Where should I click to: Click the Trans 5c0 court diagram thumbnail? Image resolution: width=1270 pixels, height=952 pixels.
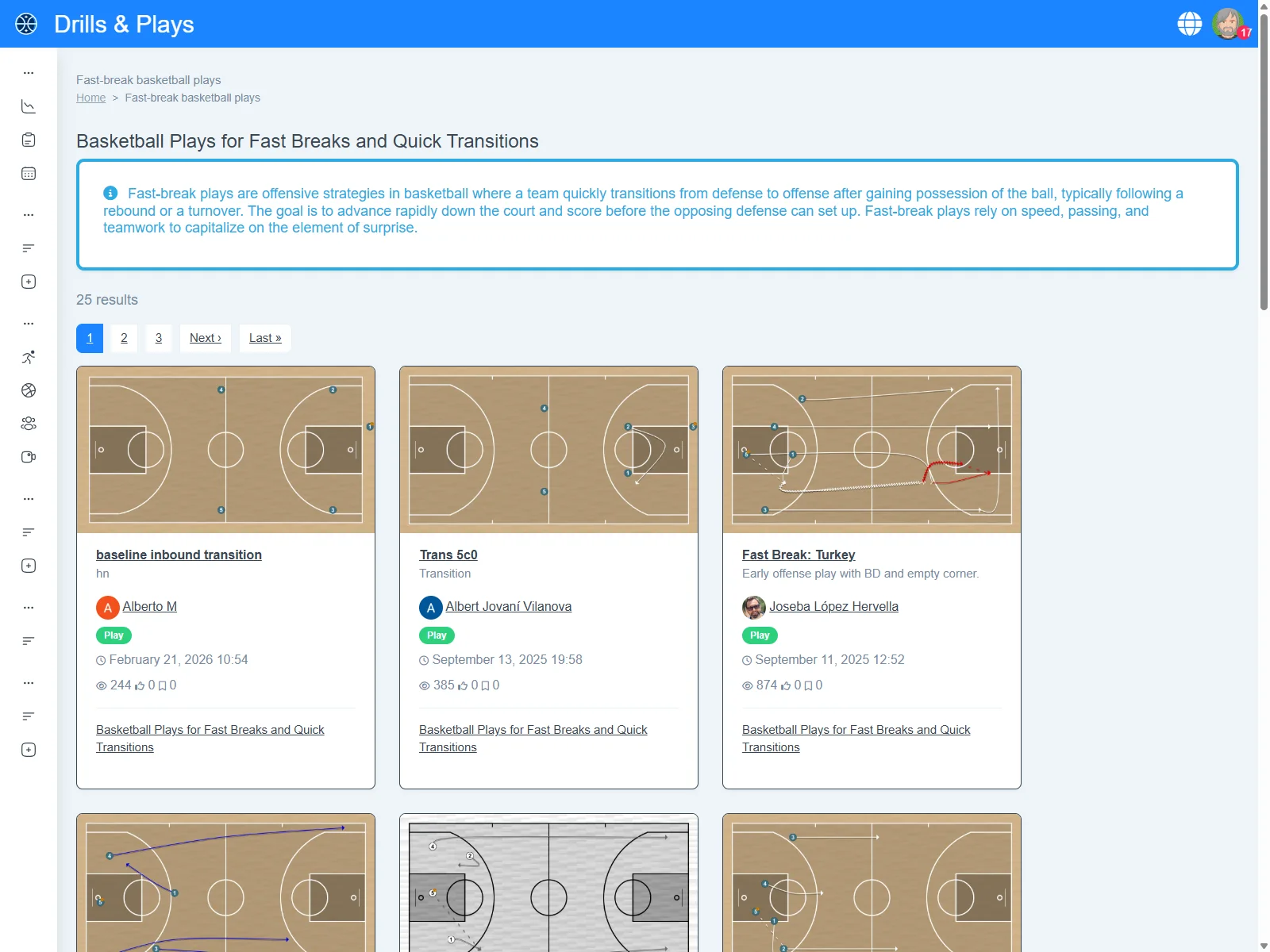[x=548, y=450]
